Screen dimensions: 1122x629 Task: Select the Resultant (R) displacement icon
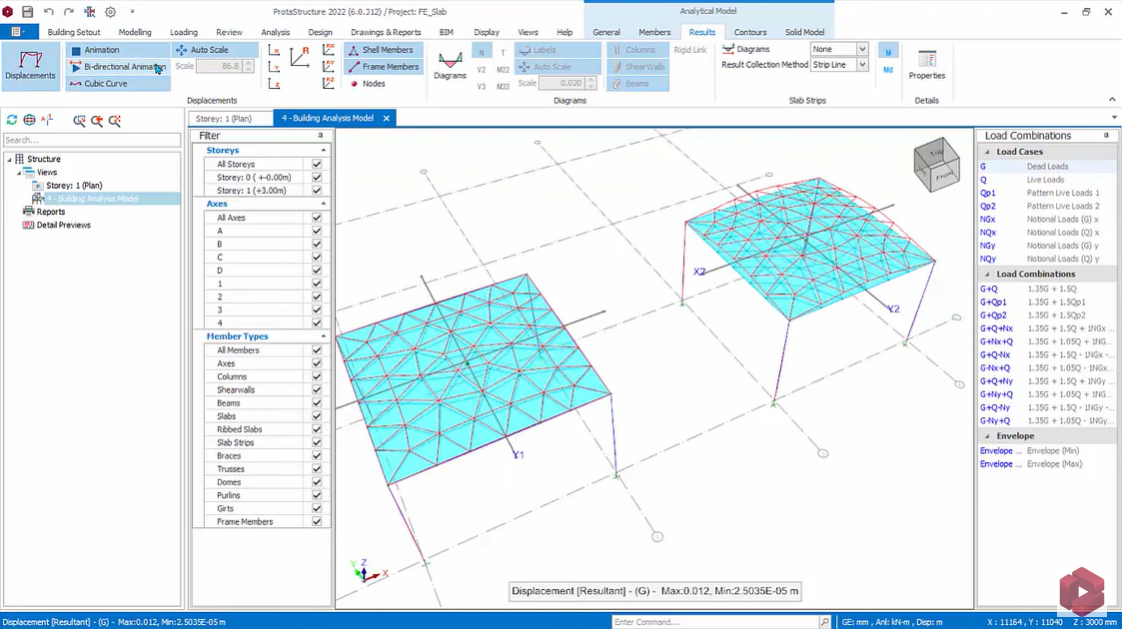pos(300,57)
